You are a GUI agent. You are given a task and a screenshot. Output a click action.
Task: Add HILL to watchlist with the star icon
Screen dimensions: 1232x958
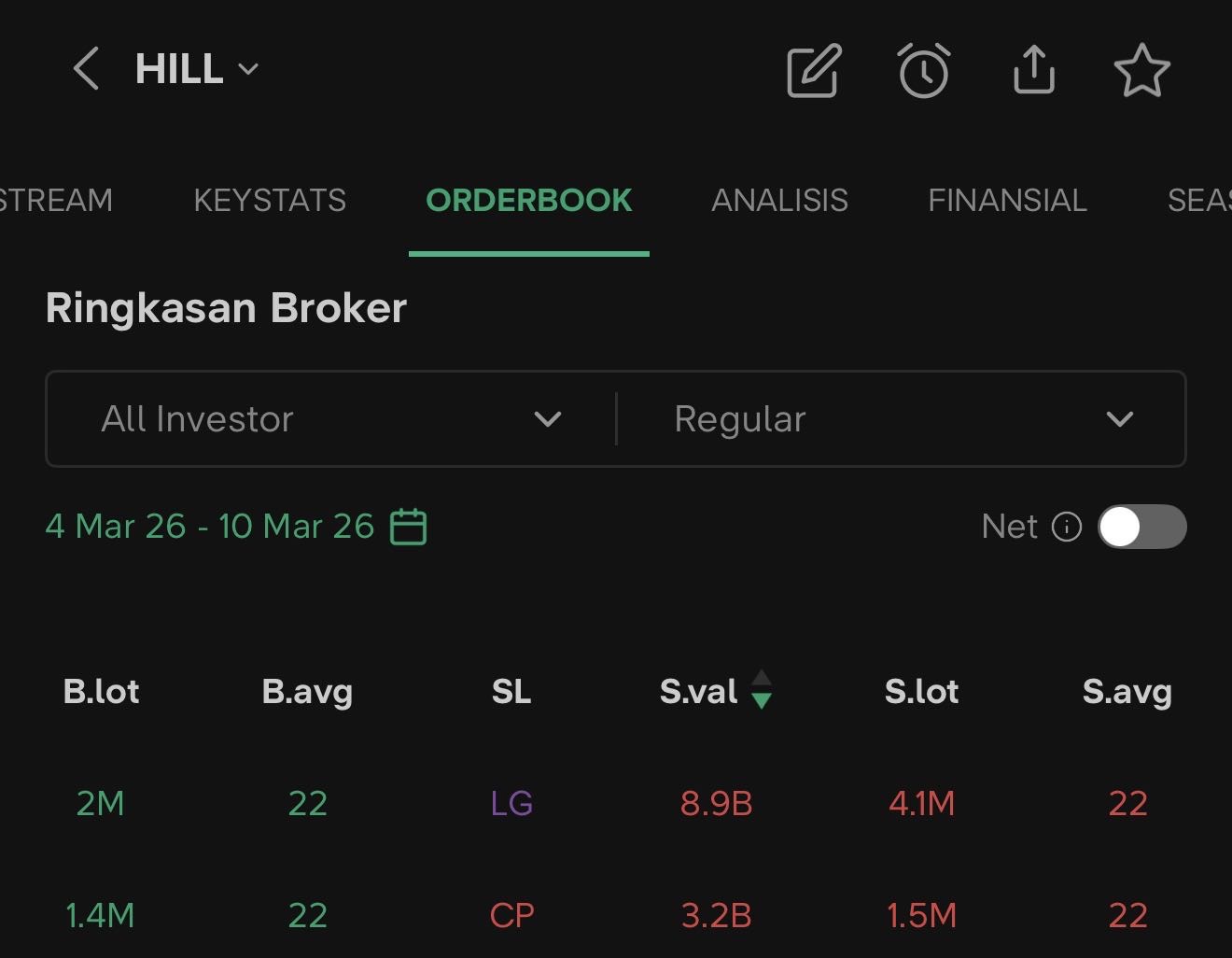(1141, 71)
